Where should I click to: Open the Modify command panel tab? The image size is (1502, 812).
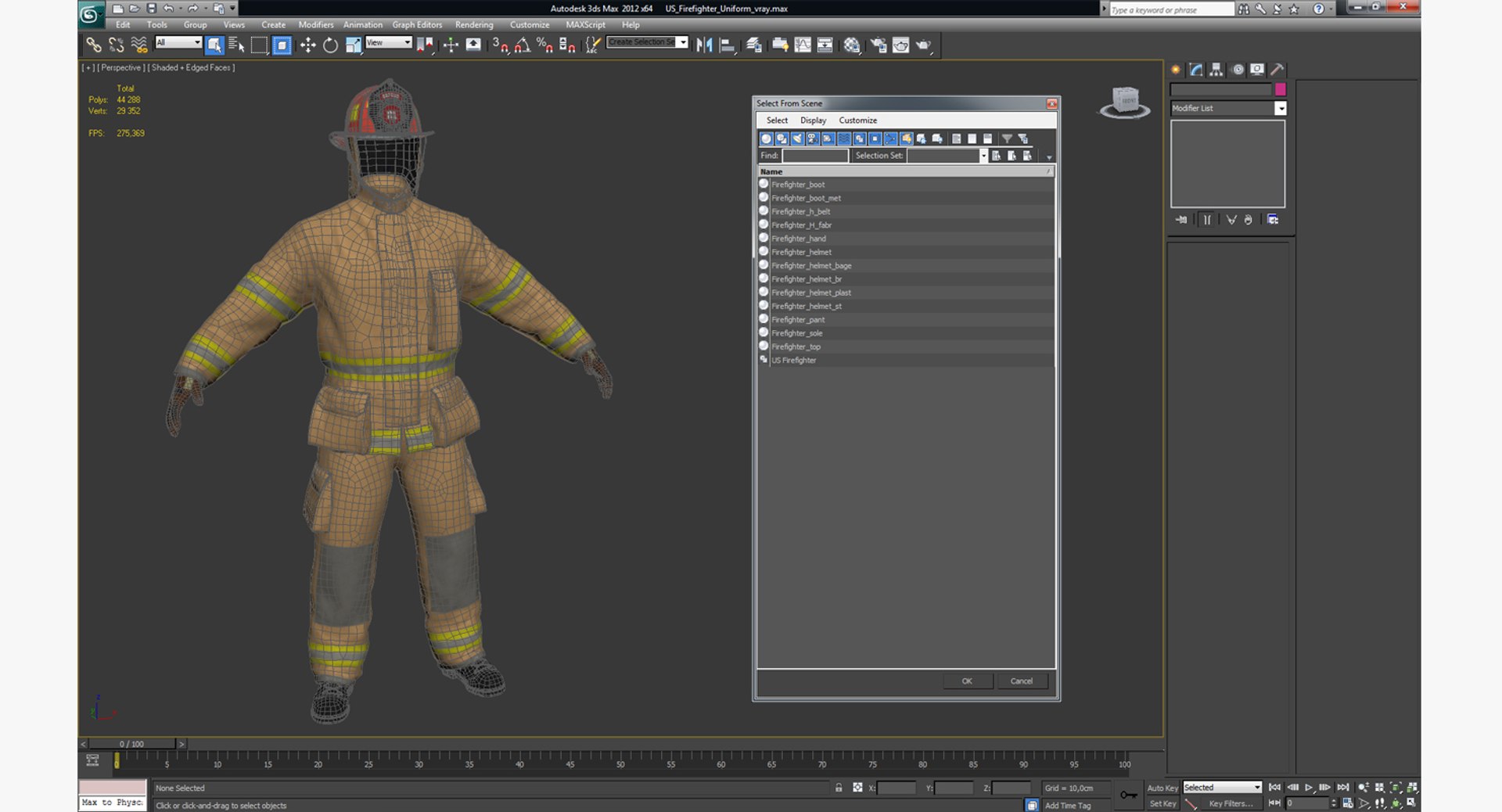[1196, 70]
